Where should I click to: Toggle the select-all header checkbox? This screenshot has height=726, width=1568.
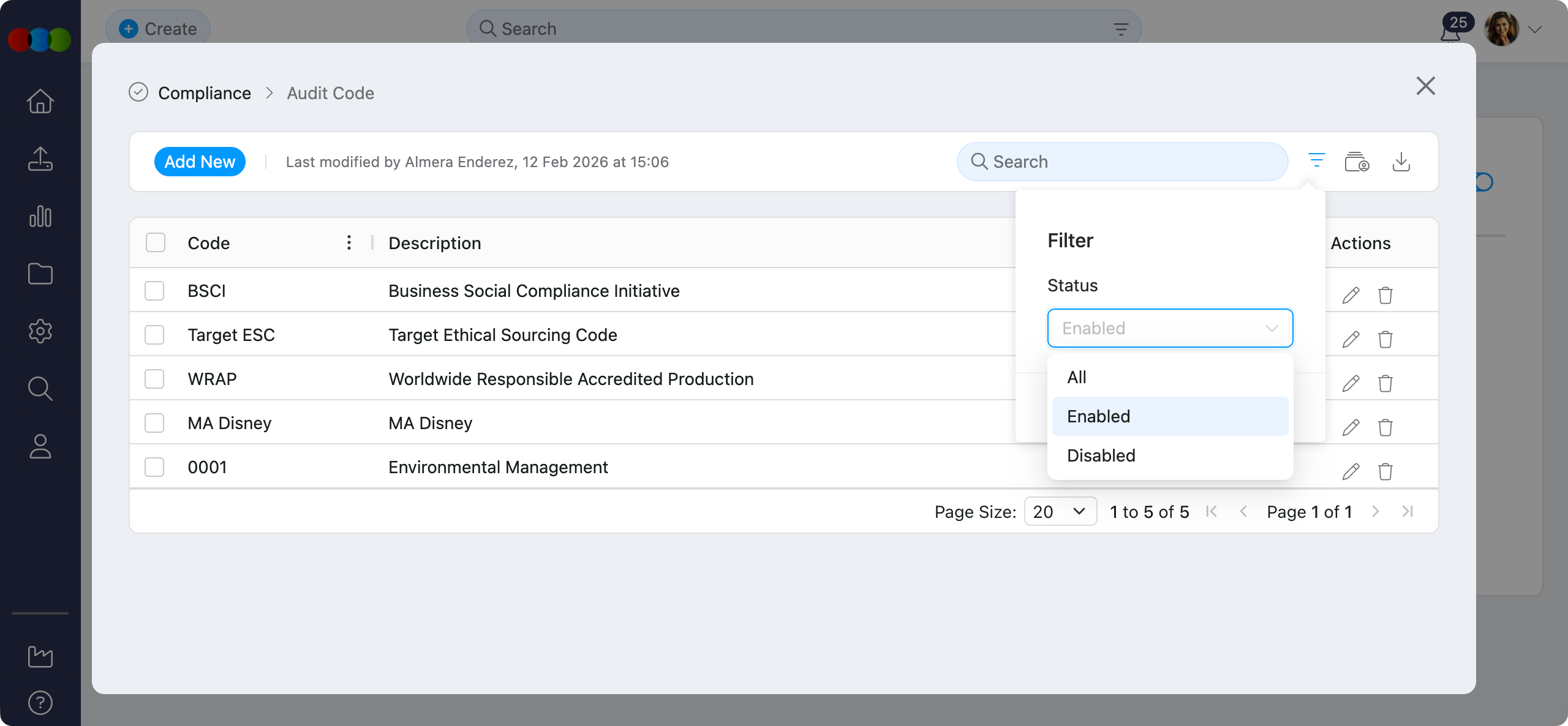coord(156,243)
